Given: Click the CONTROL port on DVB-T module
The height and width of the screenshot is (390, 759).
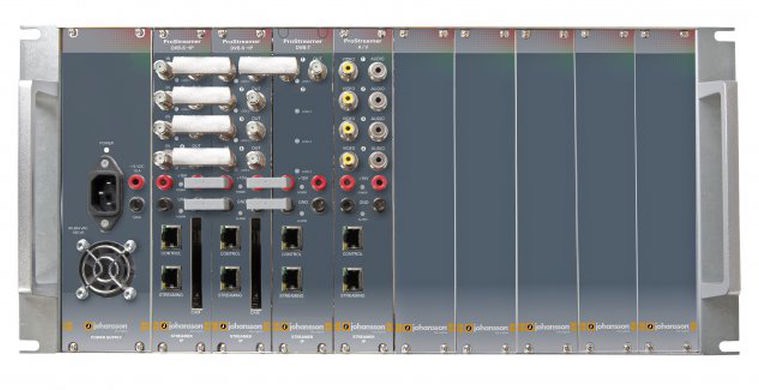Looking at the screenshot, I should tap(291, 238).
